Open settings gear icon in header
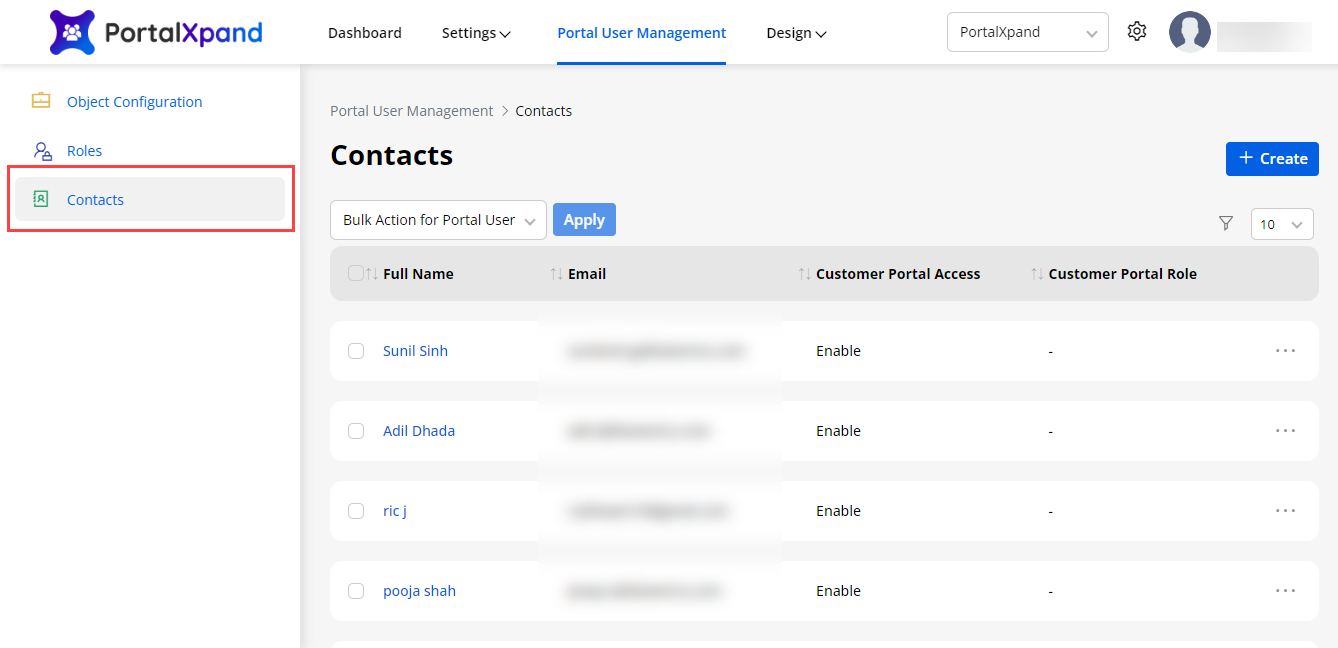 pyautogui.click(x=1136, y=32)
